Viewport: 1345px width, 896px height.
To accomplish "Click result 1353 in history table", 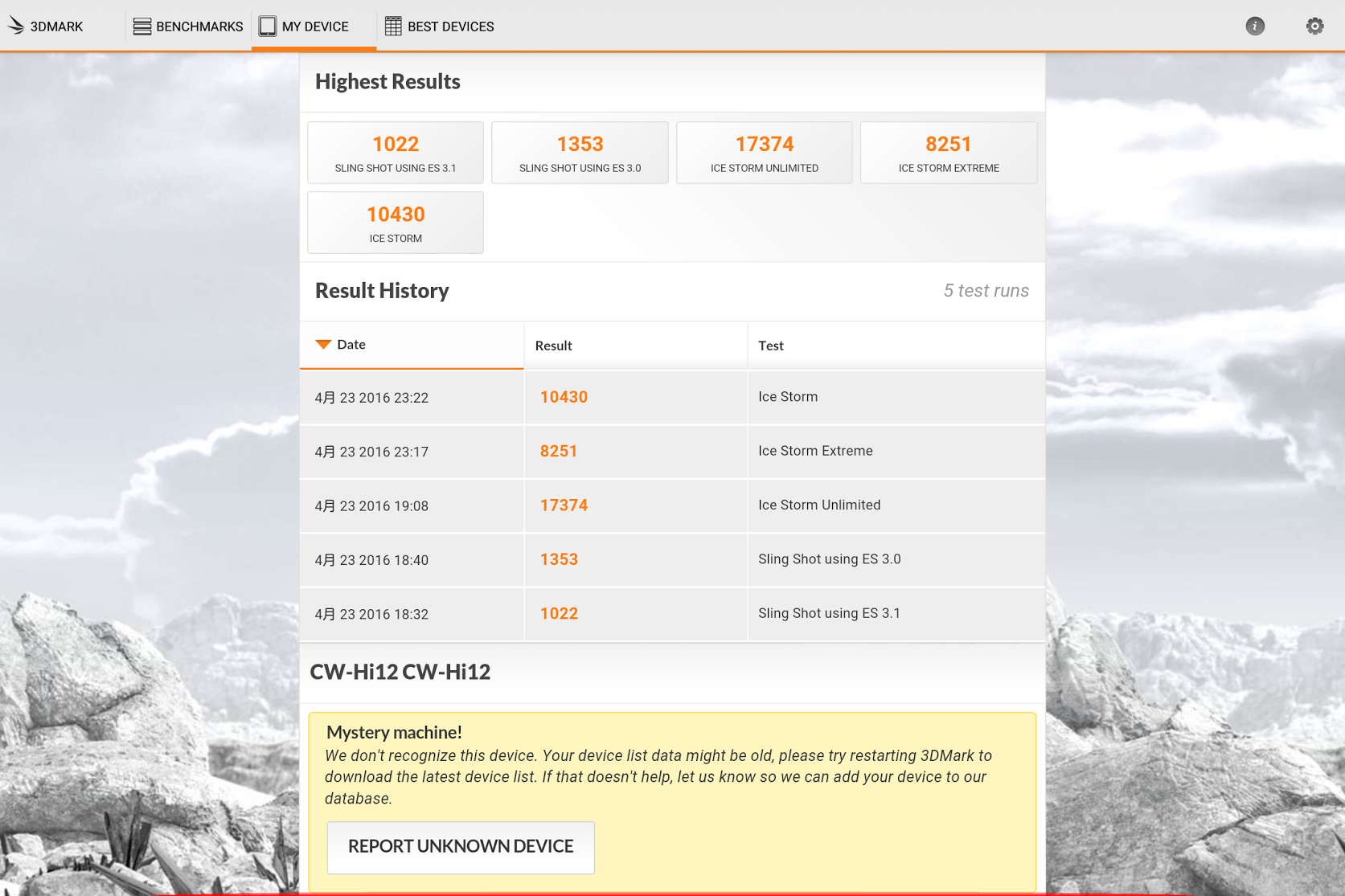I will pyautogui.click(x=559, y=559).
